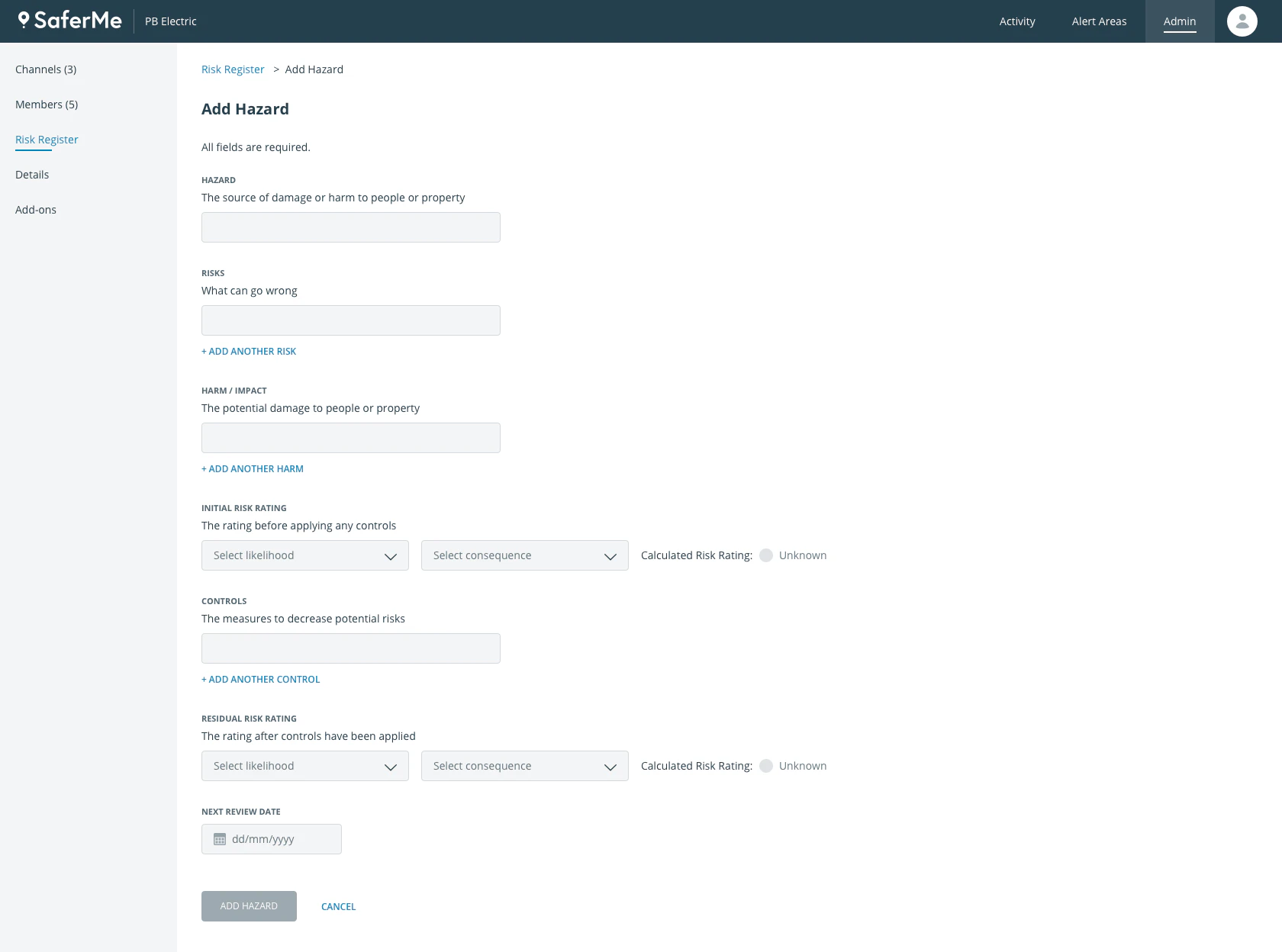This screenshot has height=952, width=1282.
Task: Open initial Select consequence dropdown
Action: pos(525,555)
